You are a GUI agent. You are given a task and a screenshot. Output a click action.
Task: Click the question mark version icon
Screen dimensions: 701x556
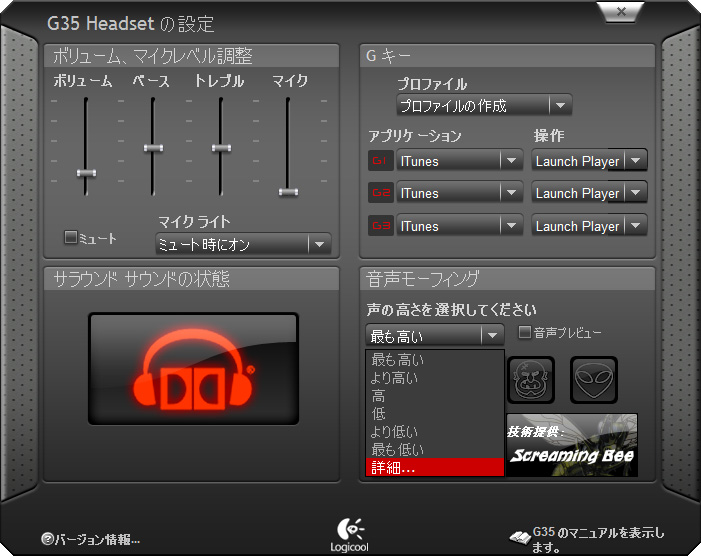pyautogui.click(x=47, y=539)
